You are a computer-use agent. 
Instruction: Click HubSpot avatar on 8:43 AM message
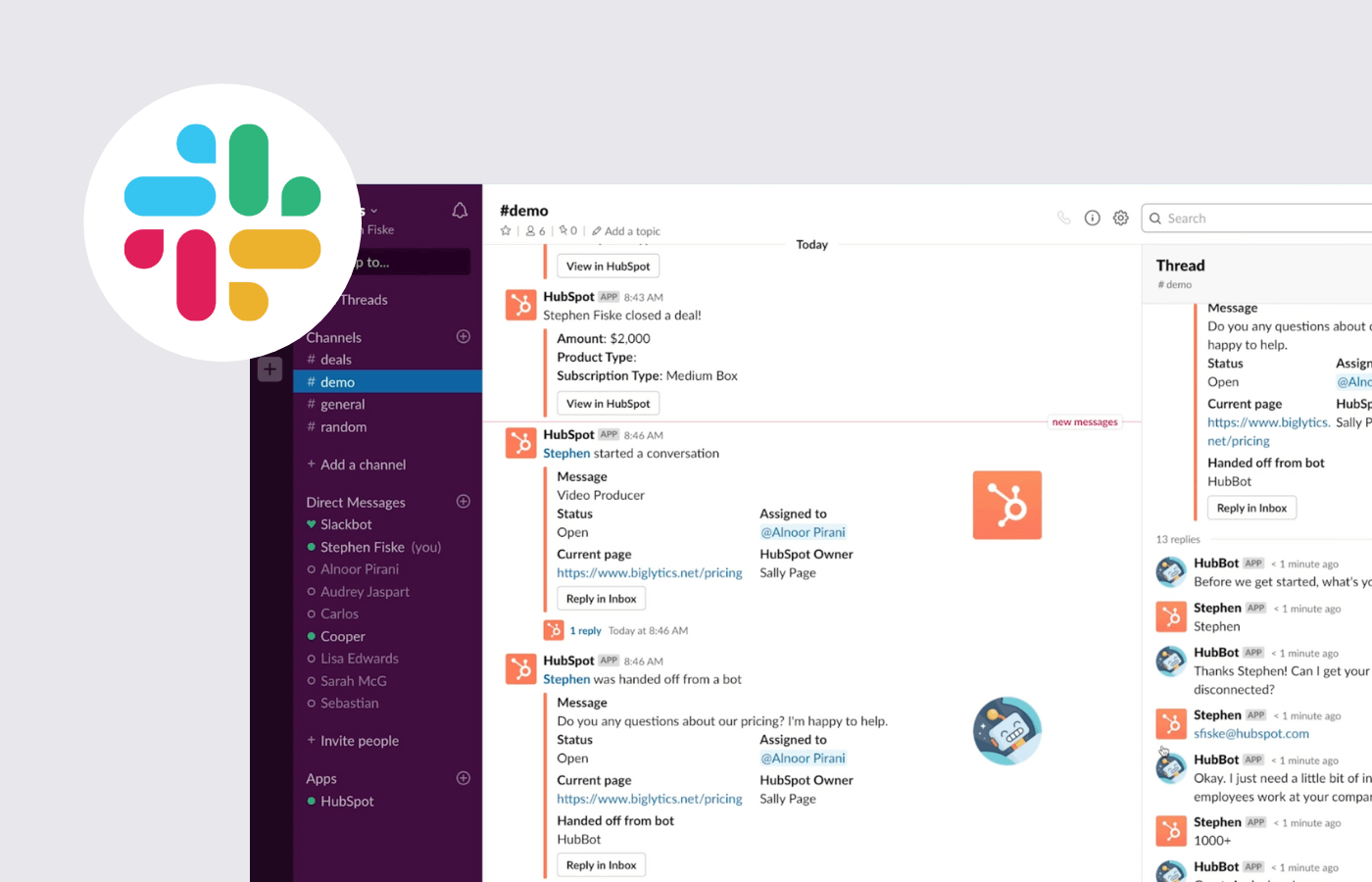(x=520, y=305)
